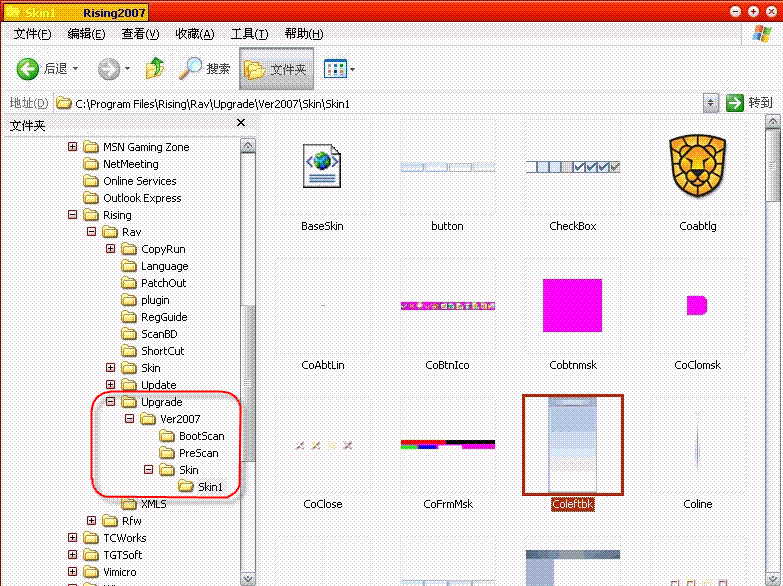Collapse the Upgrade folder node
783x586 pixels.
pos(110,401)
